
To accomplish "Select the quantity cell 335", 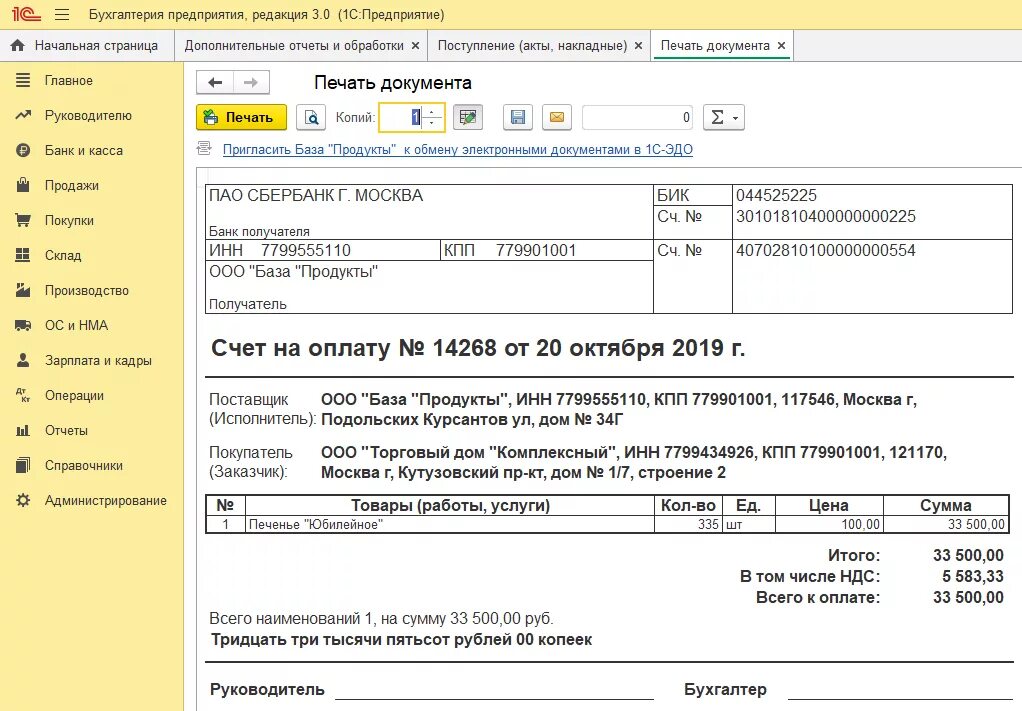I will 688,525.
